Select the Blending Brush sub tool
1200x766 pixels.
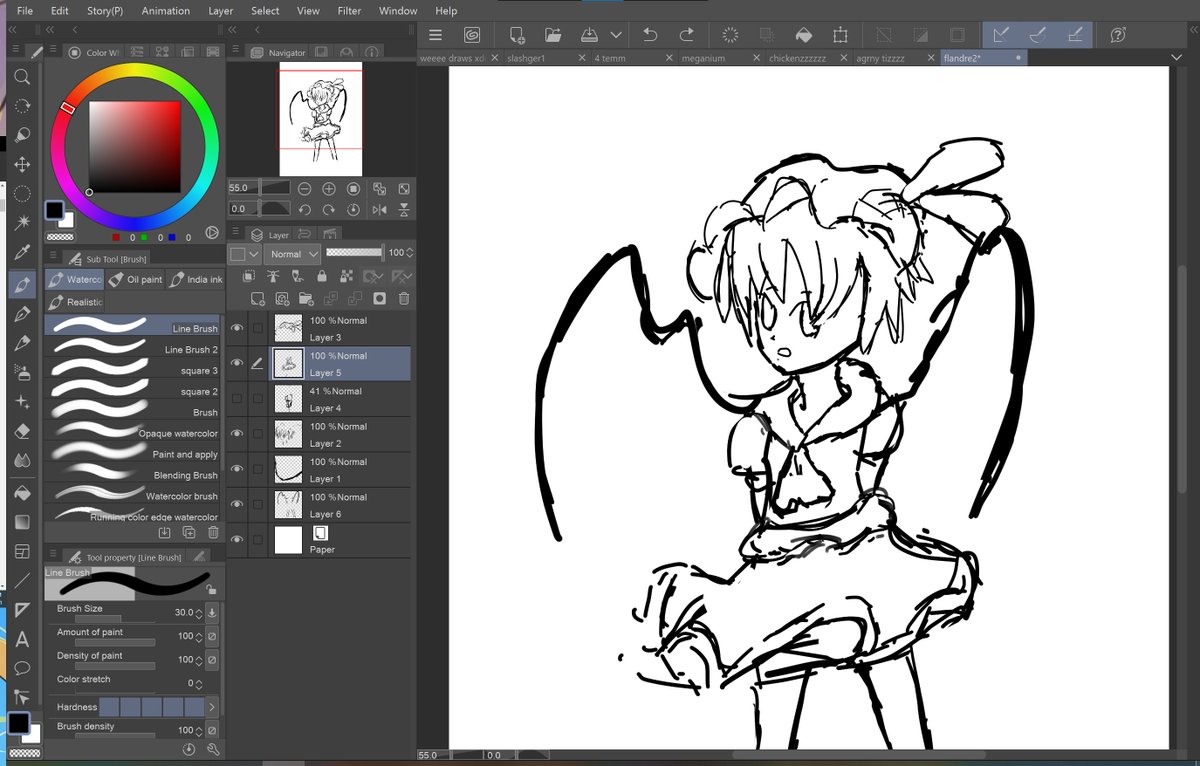(133, 475)
